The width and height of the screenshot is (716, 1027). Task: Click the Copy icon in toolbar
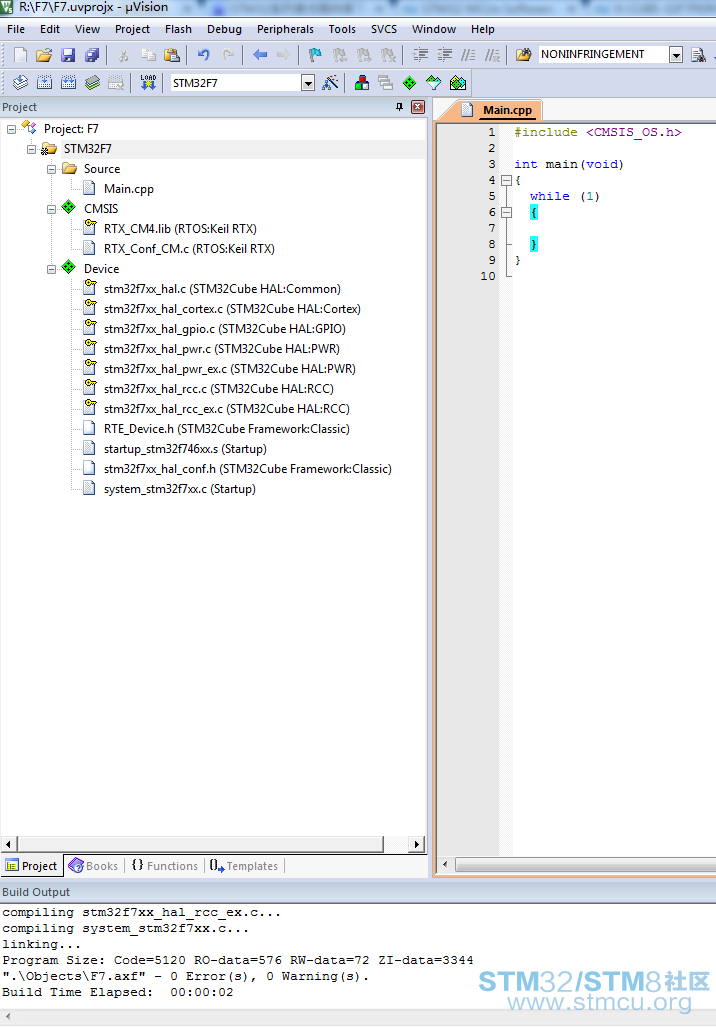[x=148, y=55]
